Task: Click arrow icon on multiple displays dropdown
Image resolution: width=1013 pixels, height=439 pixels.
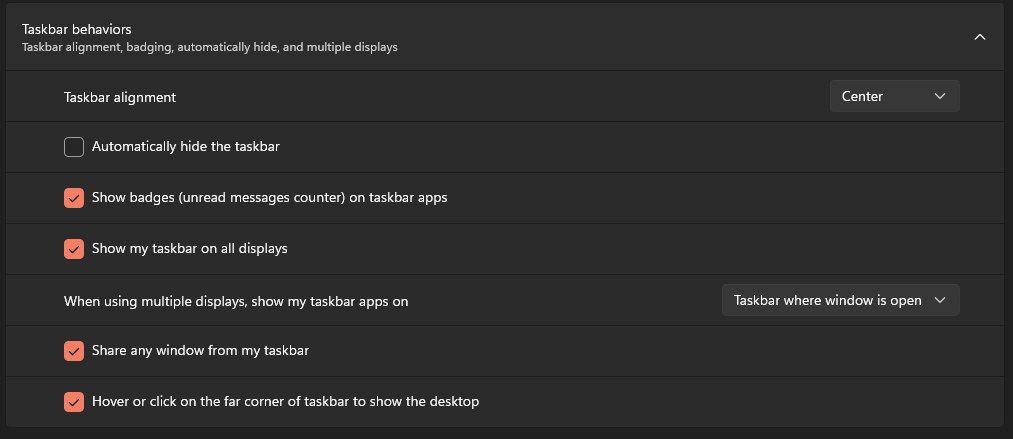Action: coord(940,300)
